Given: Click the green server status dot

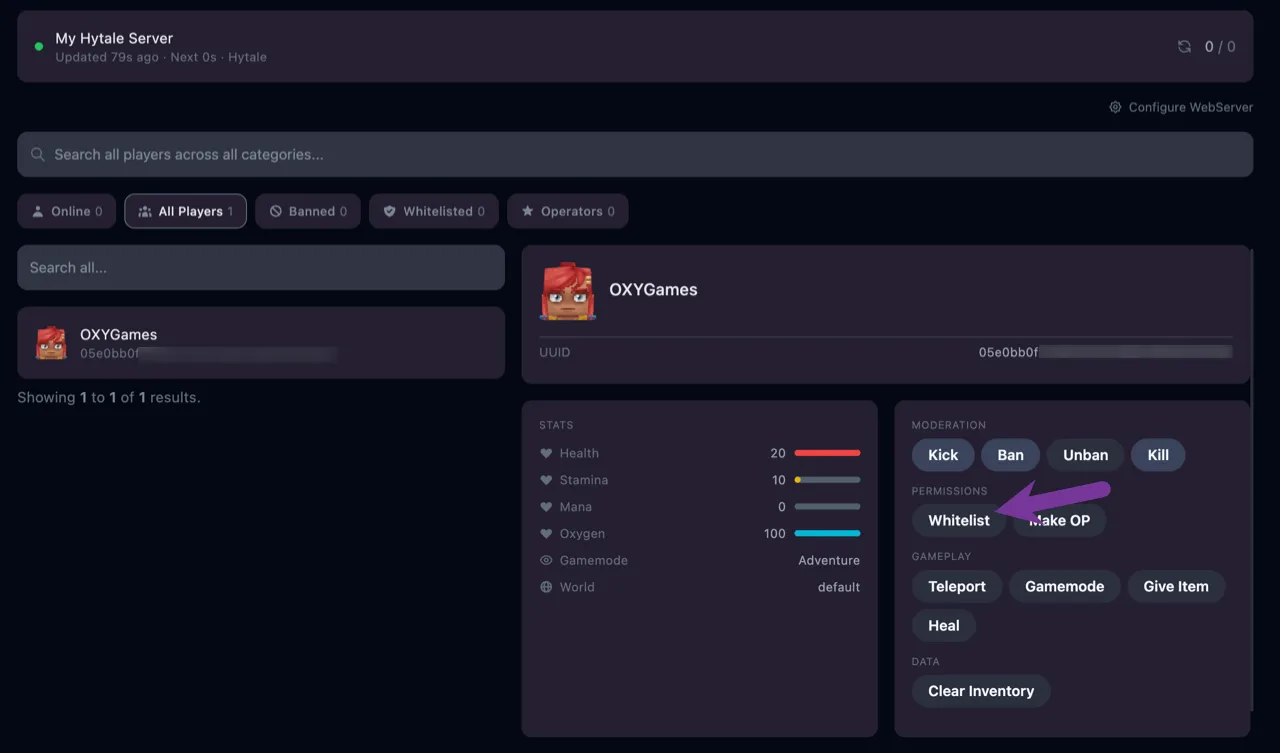Looking at the screenshot, I should 39,47.
